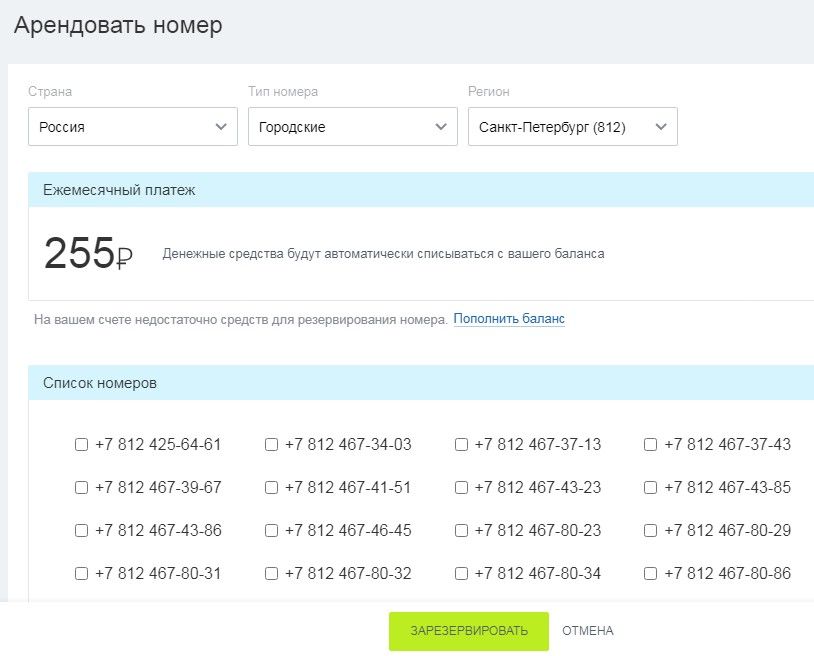Check the box for +7 812 467-80-29
814x656 pixels.
(650, 530)
